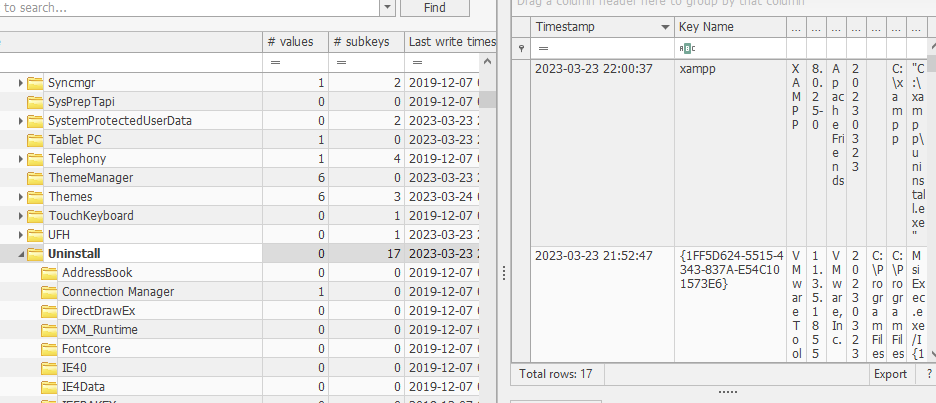Click the Apache Friends publisher cell
Screen dimensions: 936x403
pos(837,152)
